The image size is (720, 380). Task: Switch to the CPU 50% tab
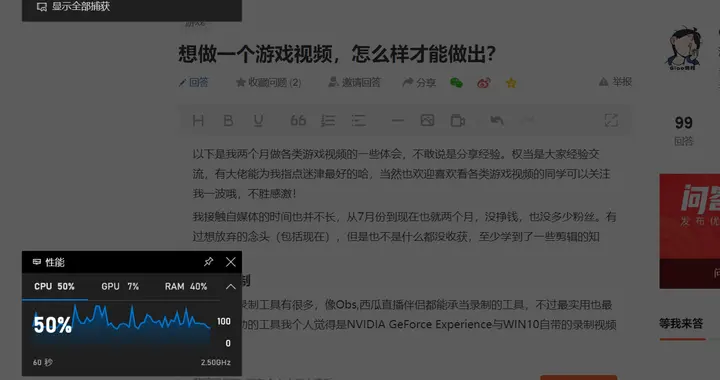coord(54,286)
